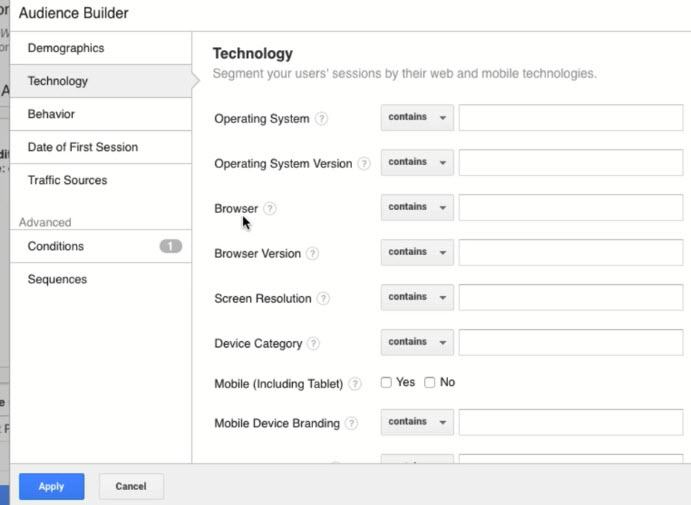
Task: Open the Traffic Sources section
Action: tap(67, 180)
